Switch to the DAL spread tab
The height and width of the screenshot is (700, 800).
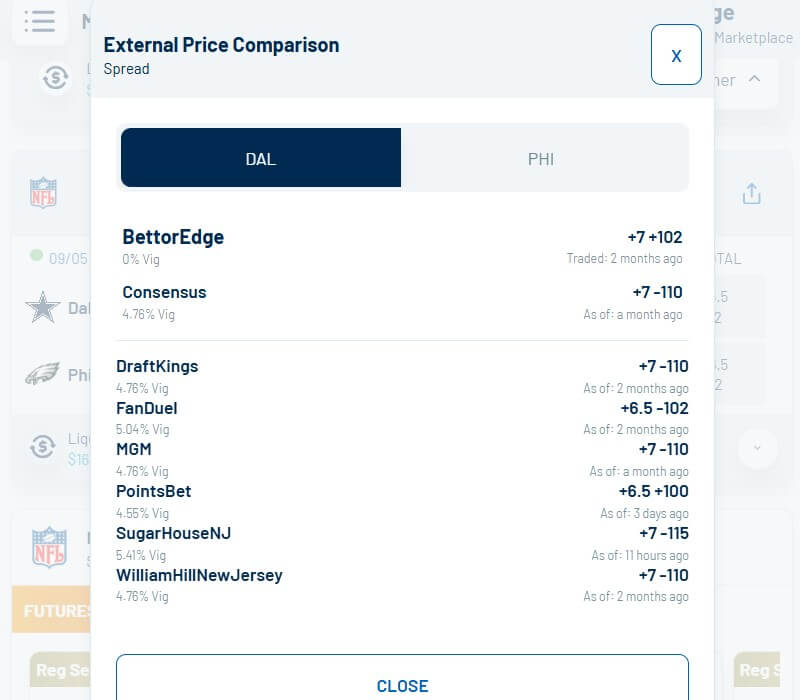point(261,158)
